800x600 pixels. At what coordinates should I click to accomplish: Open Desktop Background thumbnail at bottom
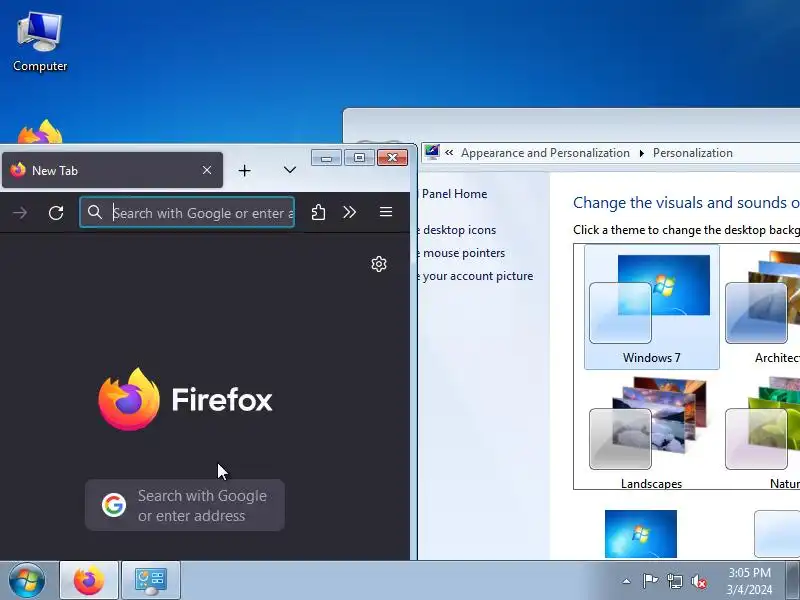pyautogui.click(x=641, y=534)
